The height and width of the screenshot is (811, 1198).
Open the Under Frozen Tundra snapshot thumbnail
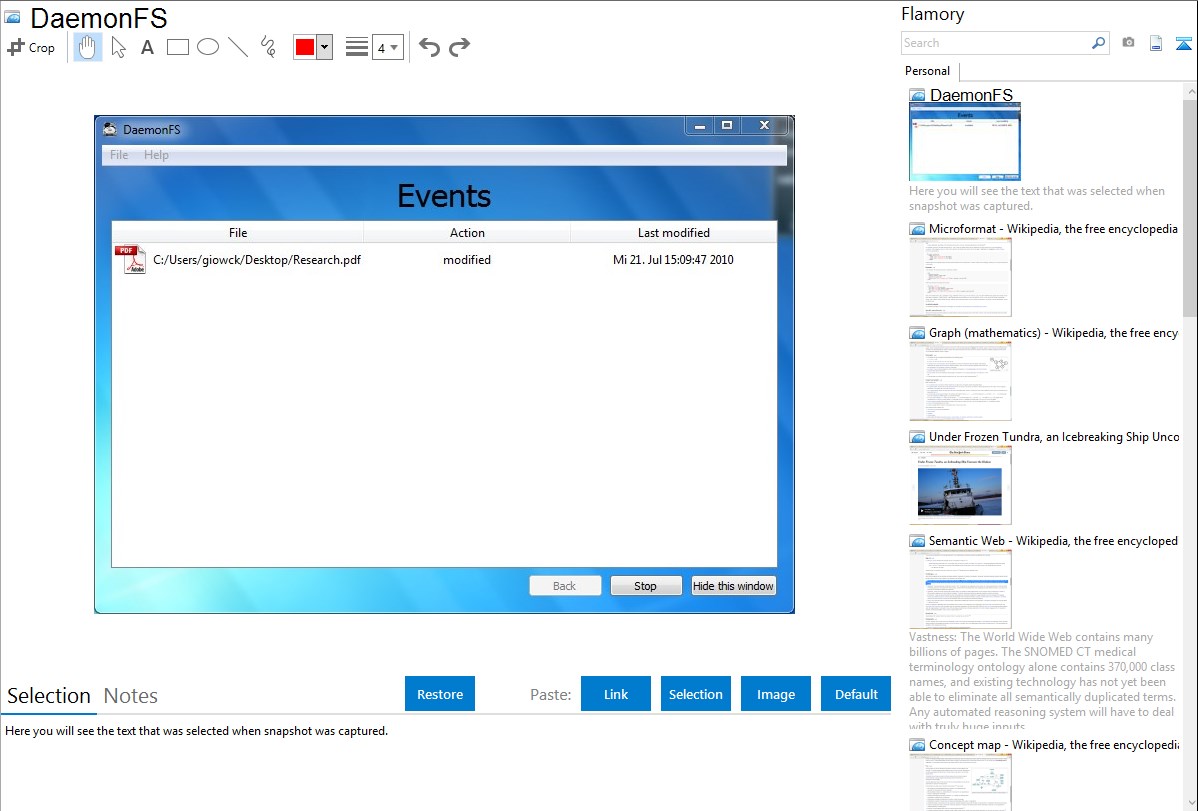(x=960, y=485)
